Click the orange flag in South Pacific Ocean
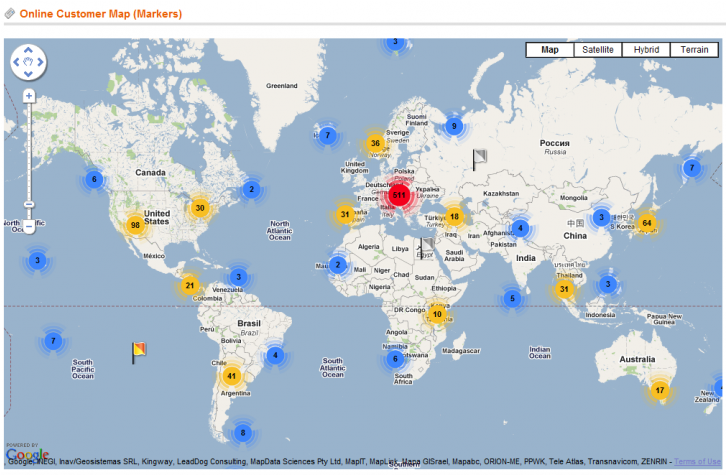 [138, 353]
